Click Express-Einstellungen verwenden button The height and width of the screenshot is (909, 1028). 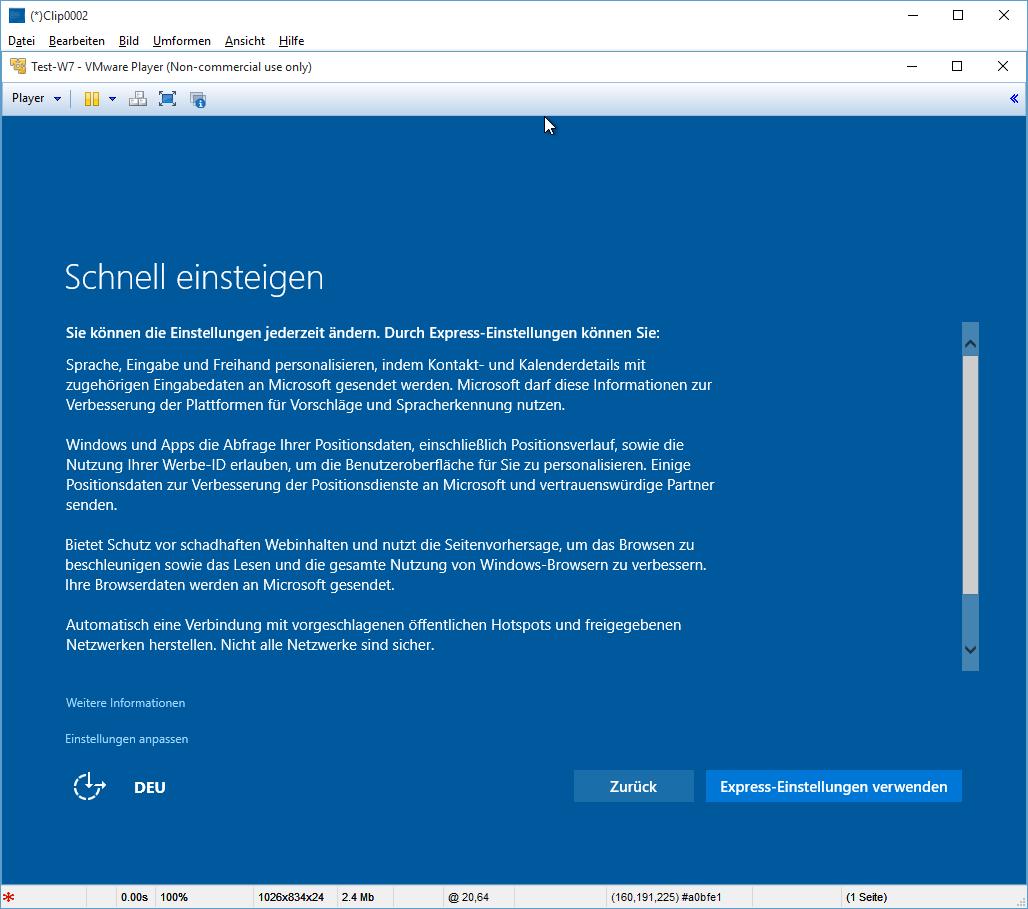coord(833,786)
